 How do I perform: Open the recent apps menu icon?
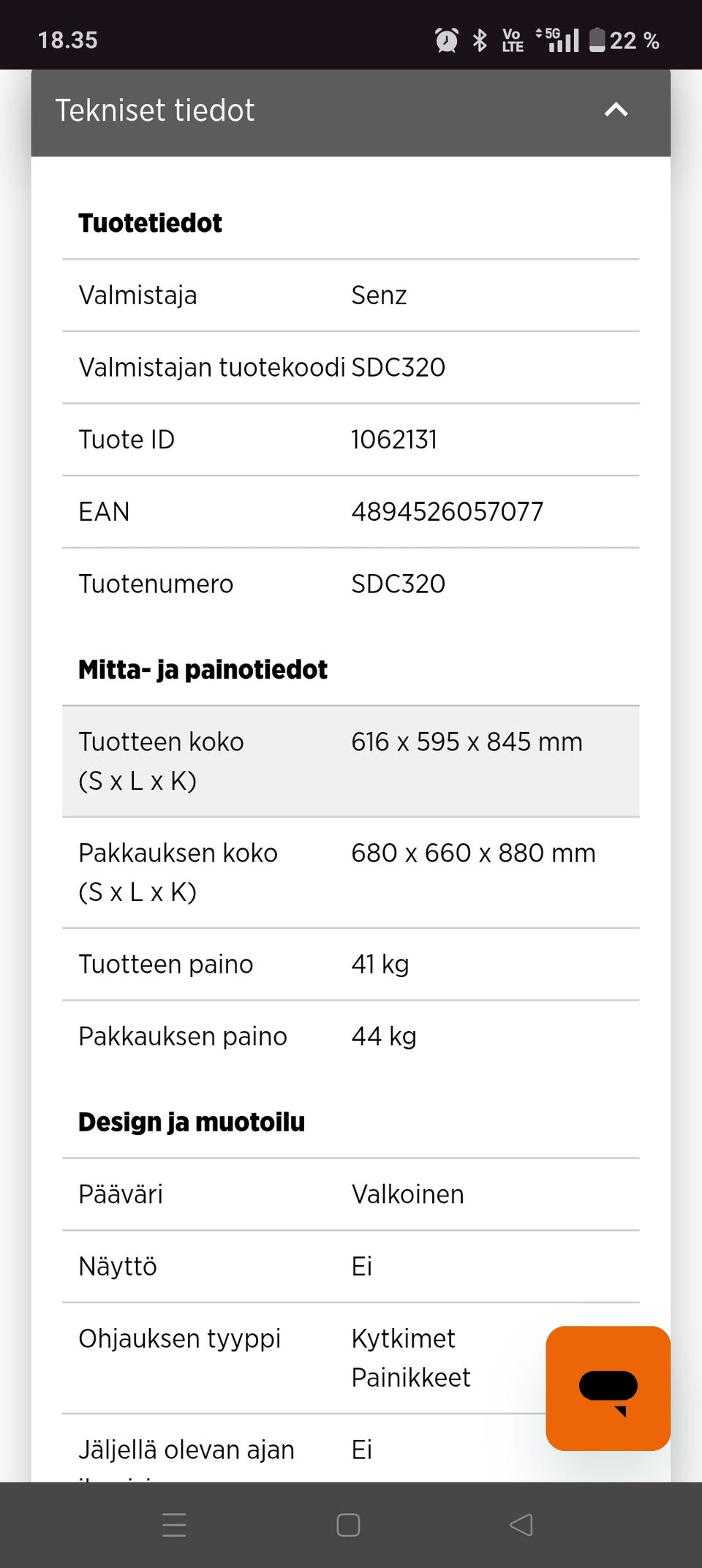tap(174, 1525)
